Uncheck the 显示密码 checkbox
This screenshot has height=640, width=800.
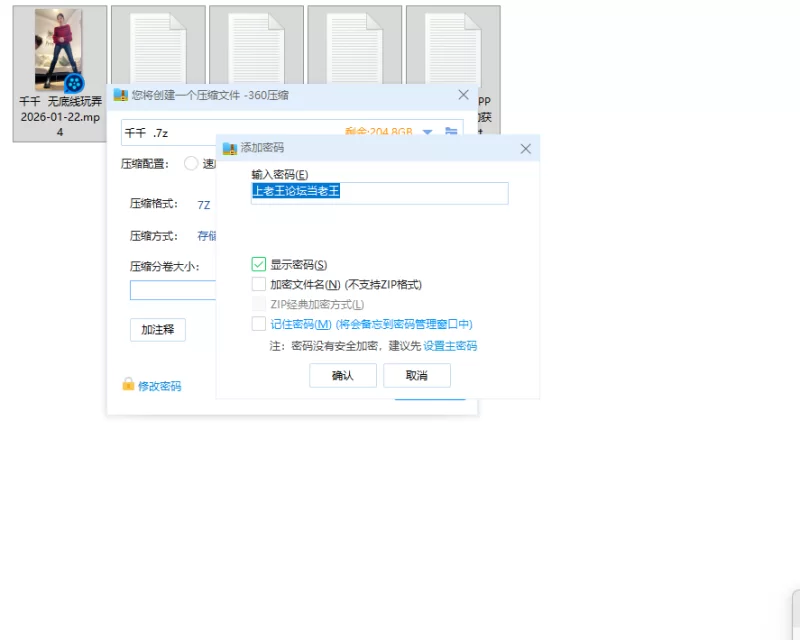coord(259,264)
